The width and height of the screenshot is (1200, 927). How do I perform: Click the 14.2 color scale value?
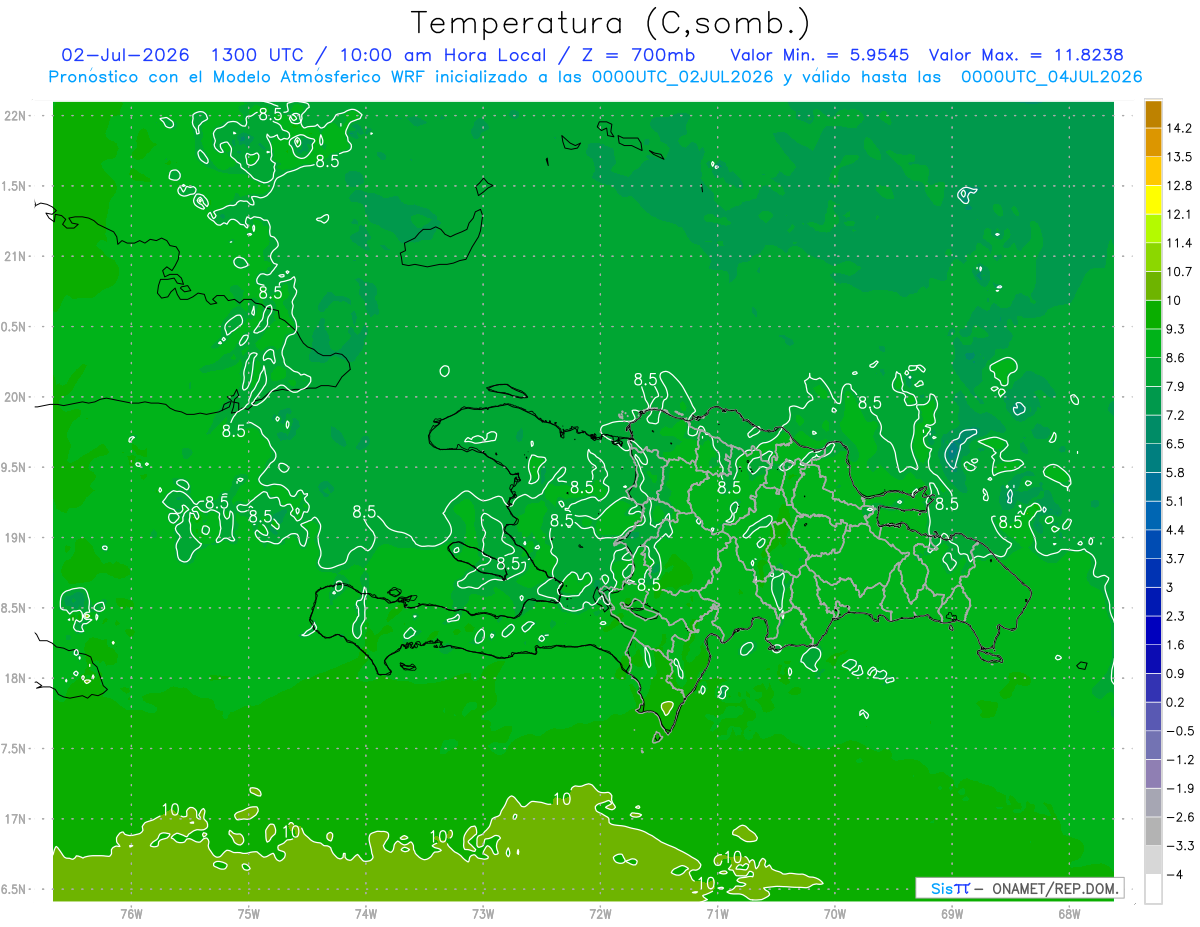(x=1179, y=128)
